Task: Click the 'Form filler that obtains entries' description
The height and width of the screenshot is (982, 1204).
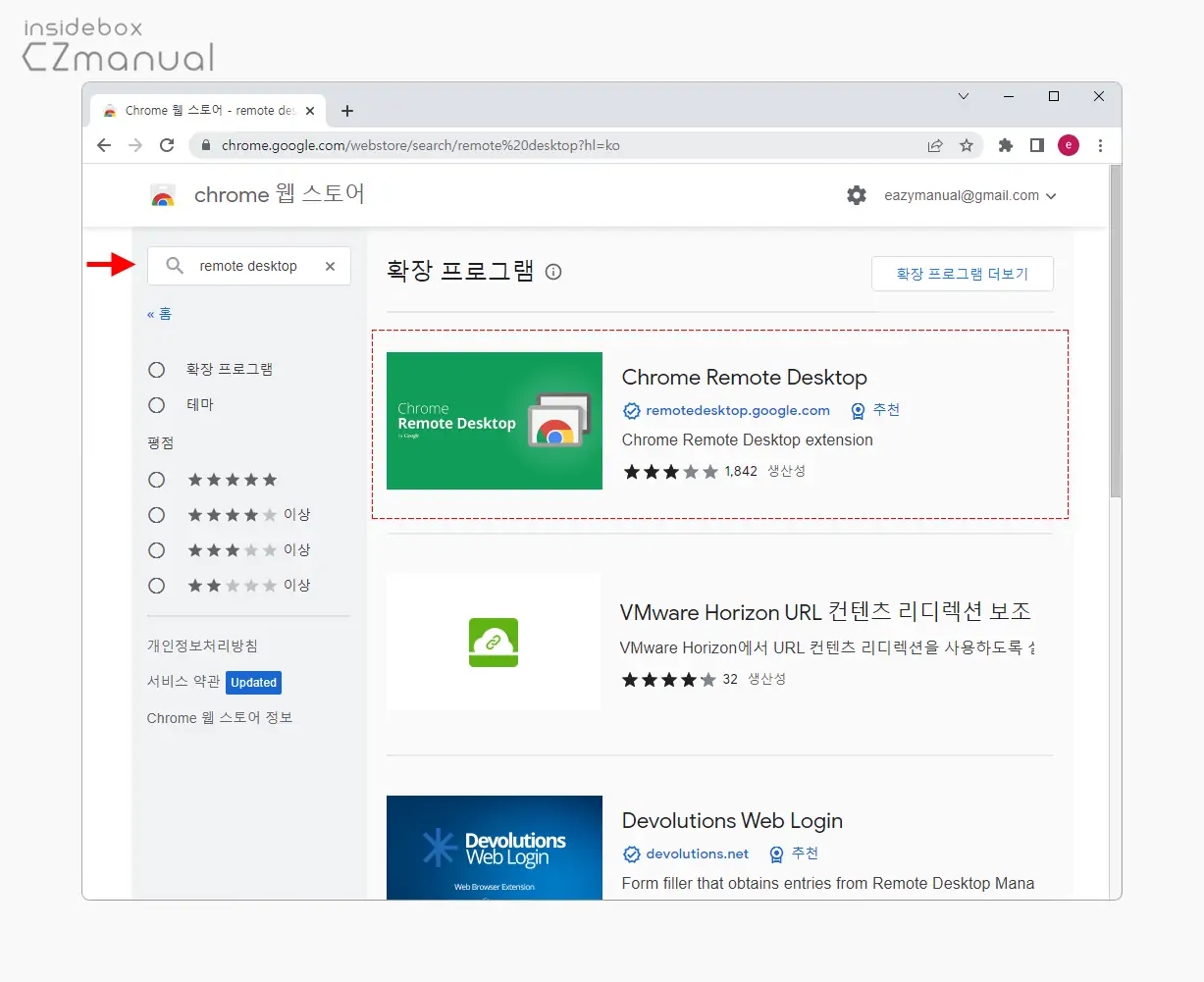Action: click(x=828, y=884)
